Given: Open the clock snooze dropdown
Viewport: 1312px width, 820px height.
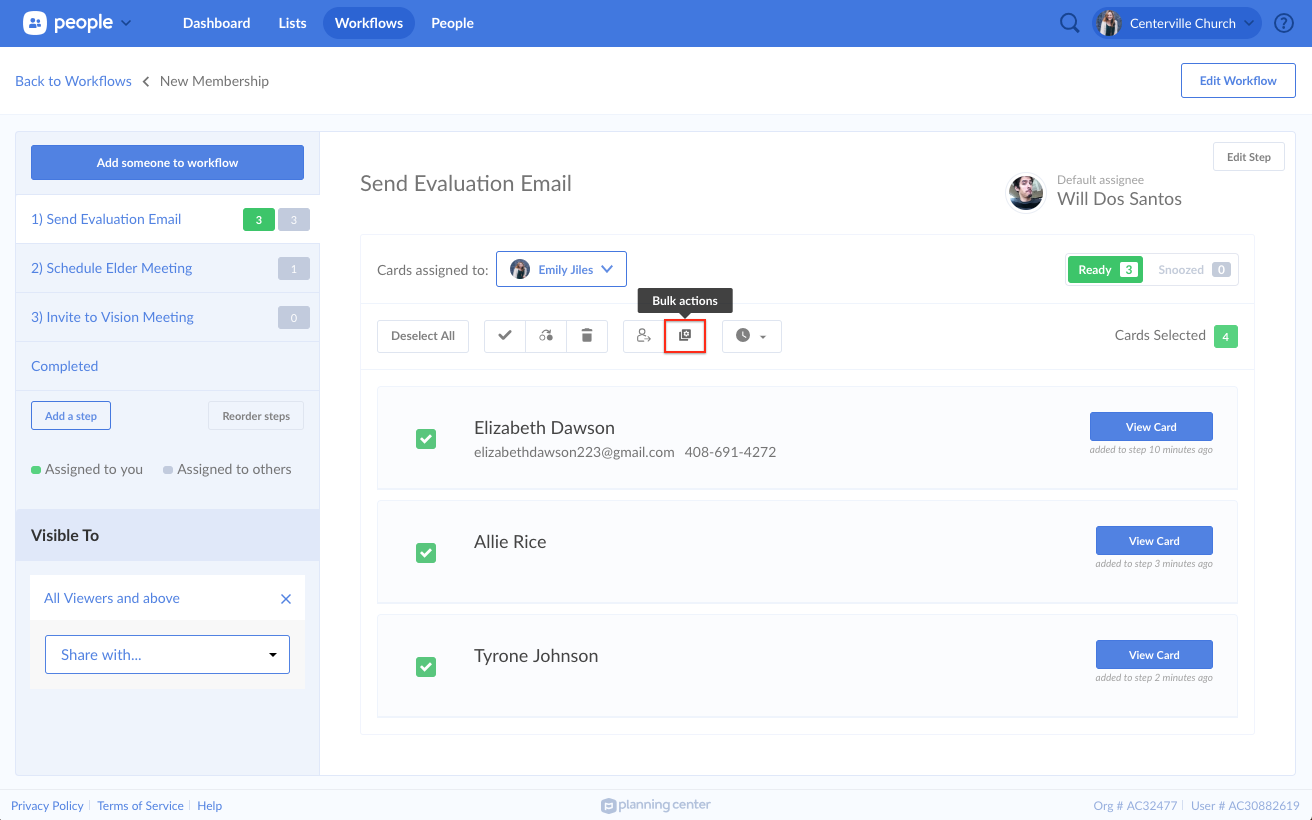Looking at the screenshot, I should (x=751, y=336).
